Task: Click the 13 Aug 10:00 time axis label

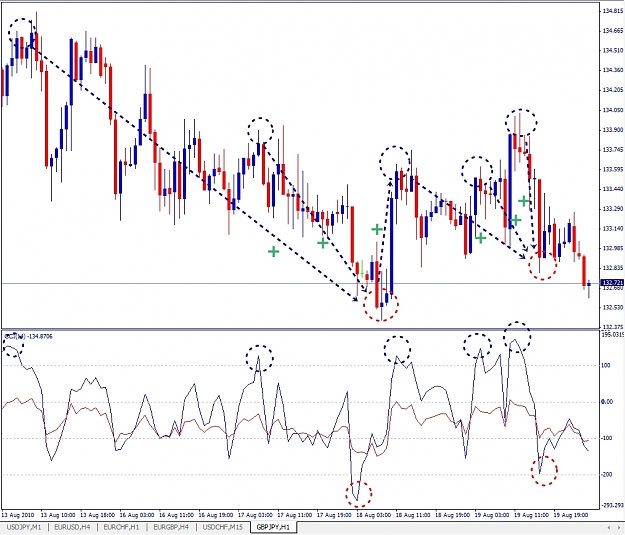Action: 58,515
